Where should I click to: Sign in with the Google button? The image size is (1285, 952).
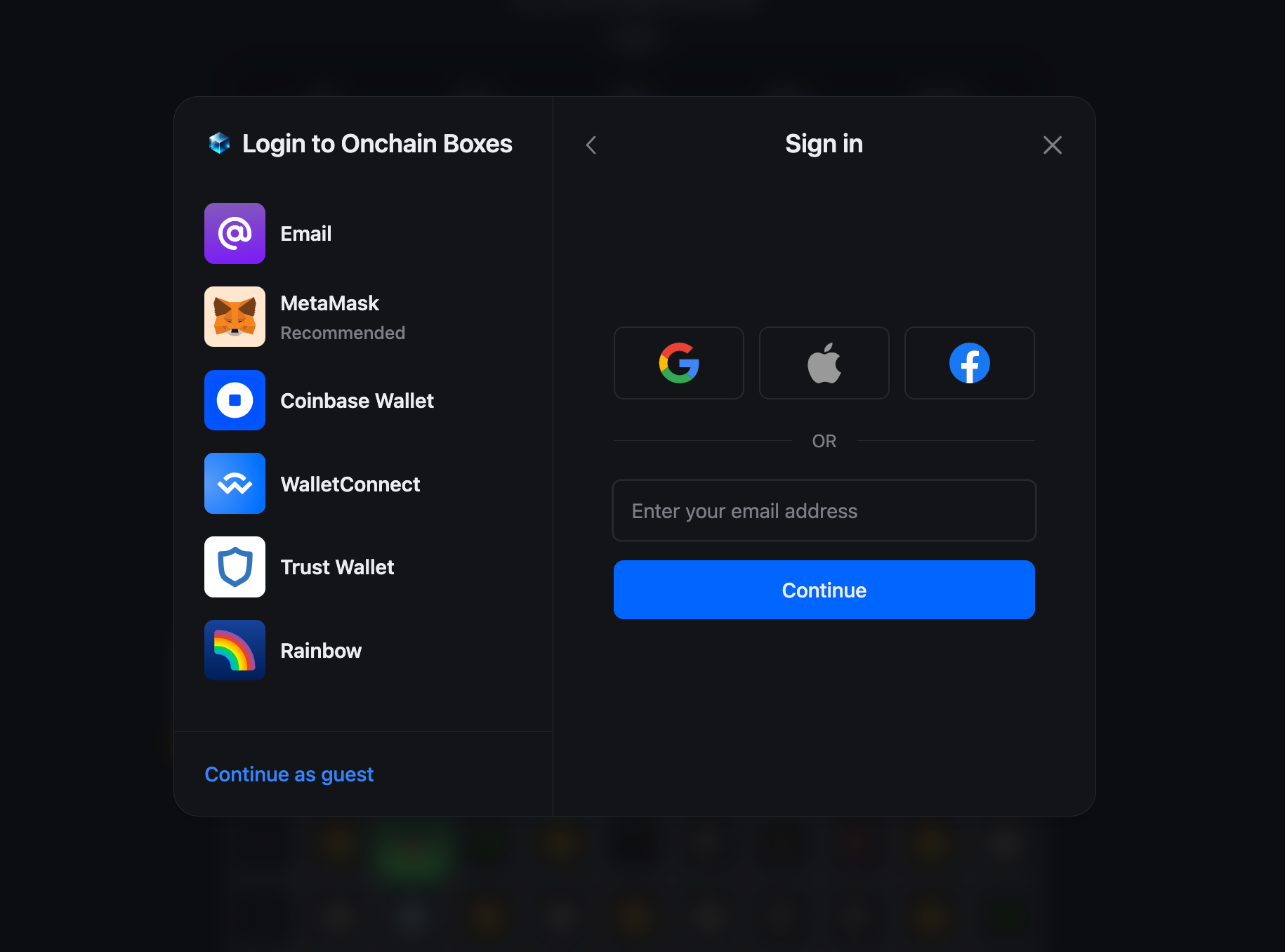coord(679,363)
